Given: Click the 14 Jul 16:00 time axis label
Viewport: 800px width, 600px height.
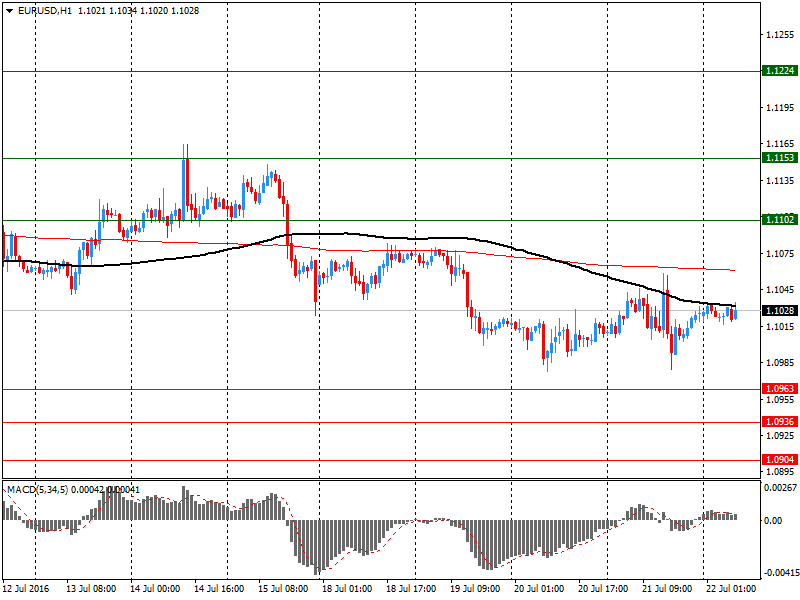Looking at the screenshot, I should [219, 589].
